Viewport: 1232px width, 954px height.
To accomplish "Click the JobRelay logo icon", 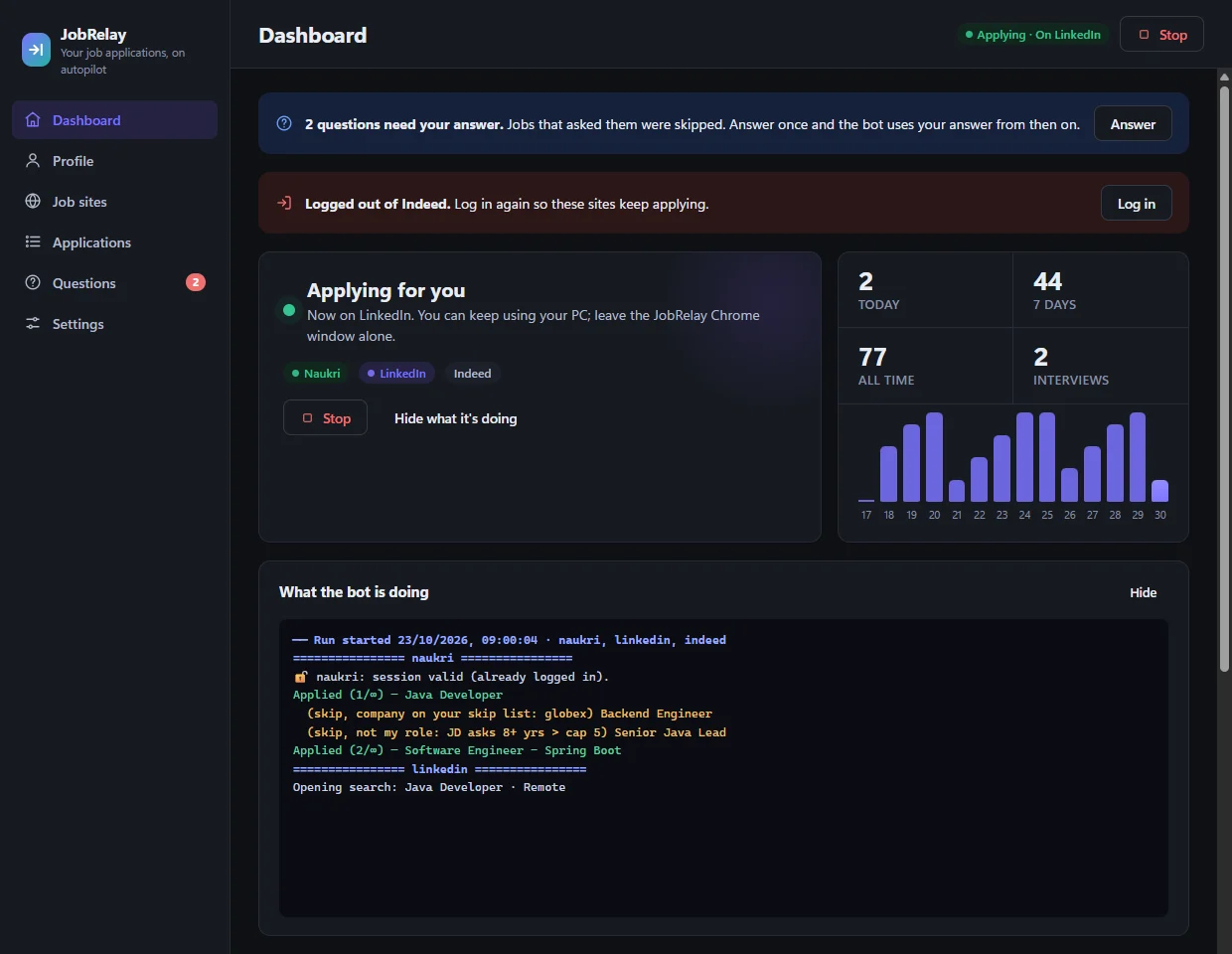I will (36, 50).
